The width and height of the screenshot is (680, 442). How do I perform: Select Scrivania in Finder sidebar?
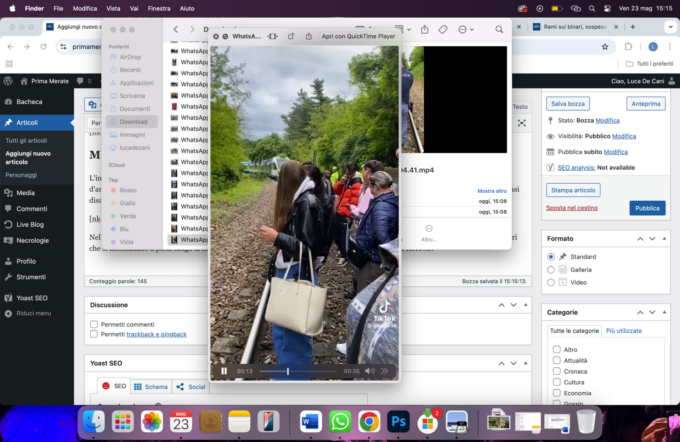pyautogui.click(x=131, y=96)
